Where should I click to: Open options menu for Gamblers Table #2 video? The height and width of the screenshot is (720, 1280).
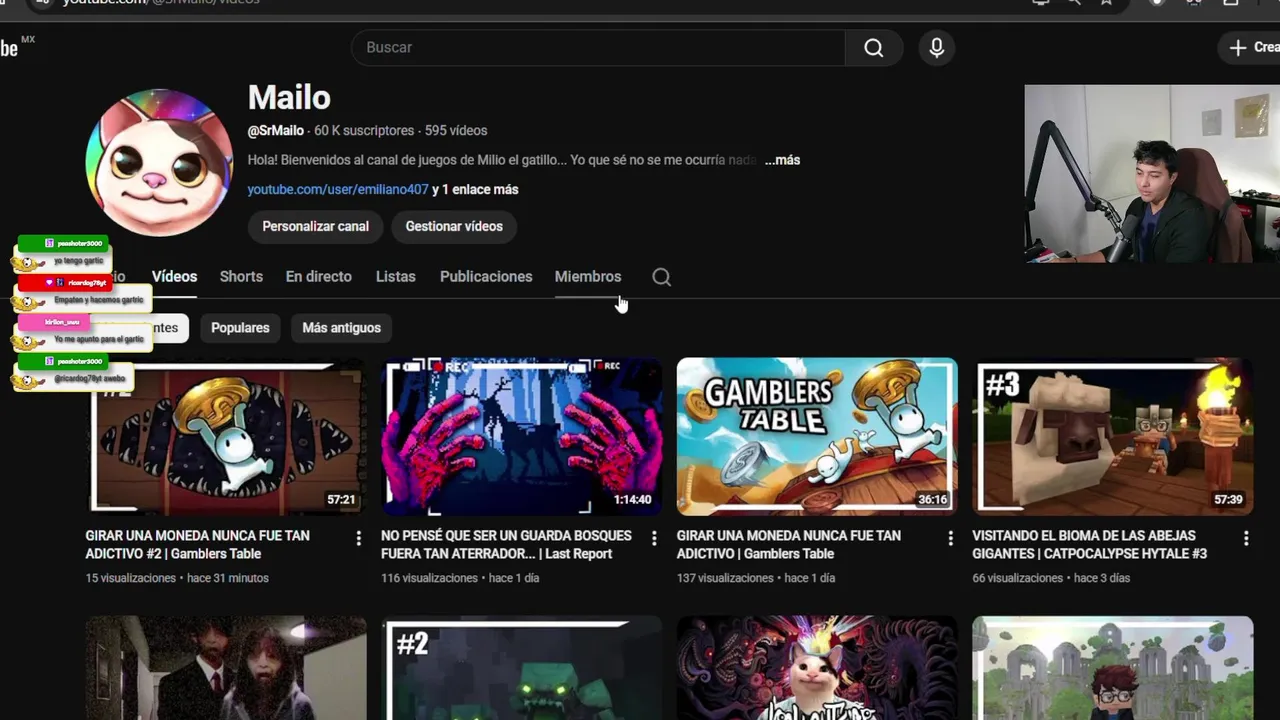click(358, 539)
